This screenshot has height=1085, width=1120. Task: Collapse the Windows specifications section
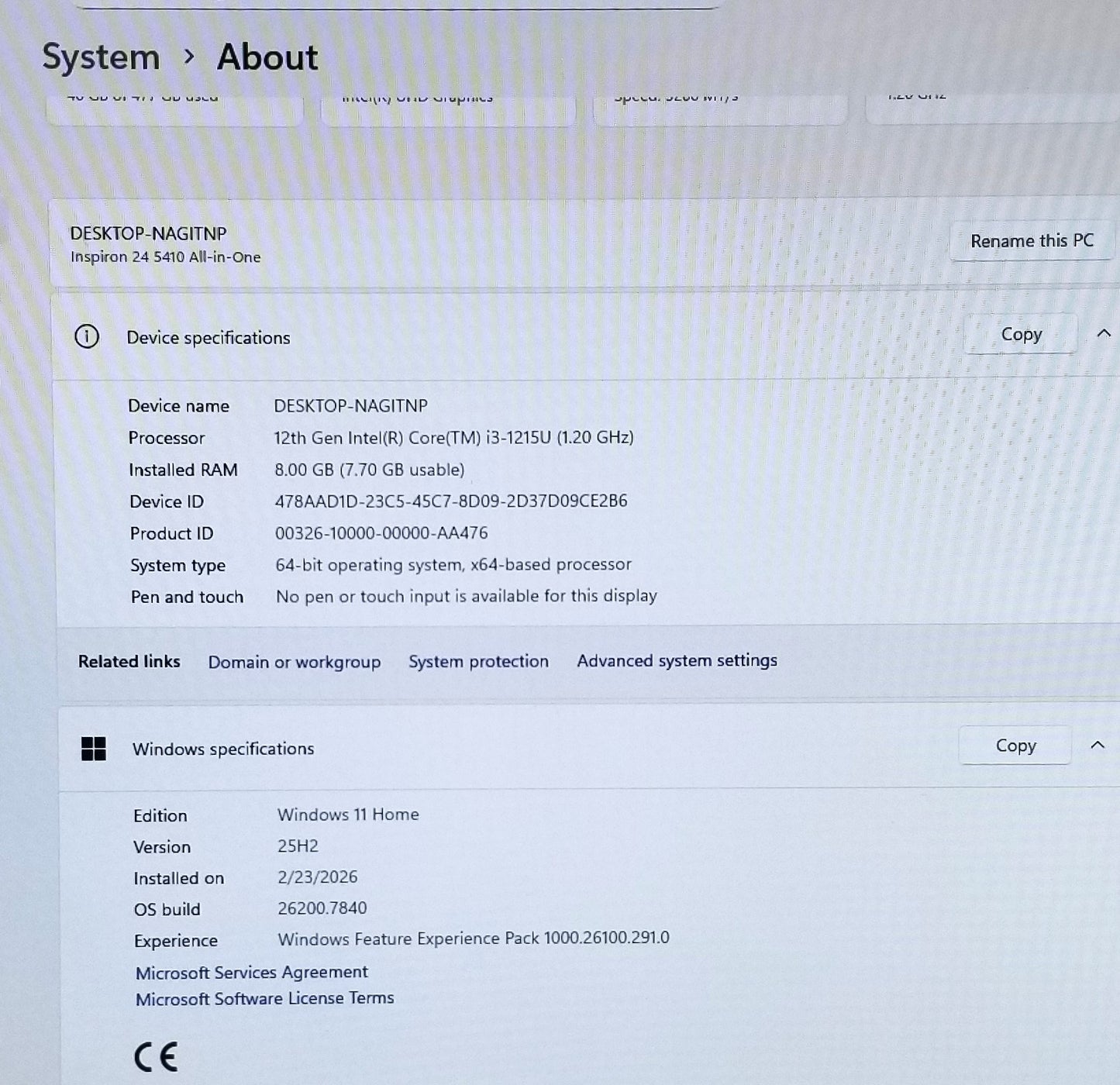(x=1098, y=745)
